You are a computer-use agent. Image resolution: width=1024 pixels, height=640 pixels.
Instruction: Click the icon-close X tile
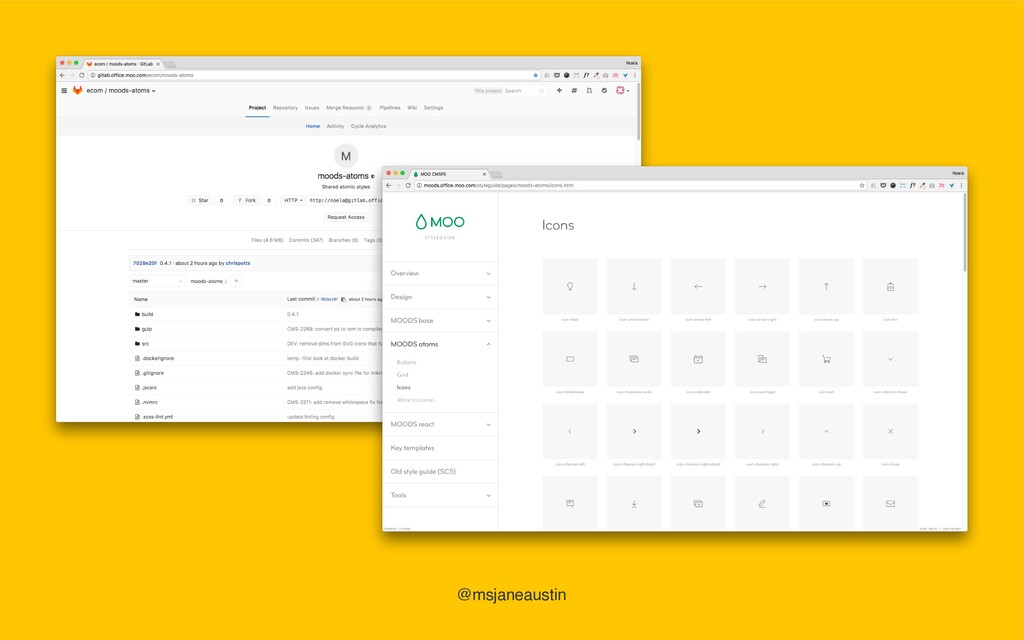(890, 431)
